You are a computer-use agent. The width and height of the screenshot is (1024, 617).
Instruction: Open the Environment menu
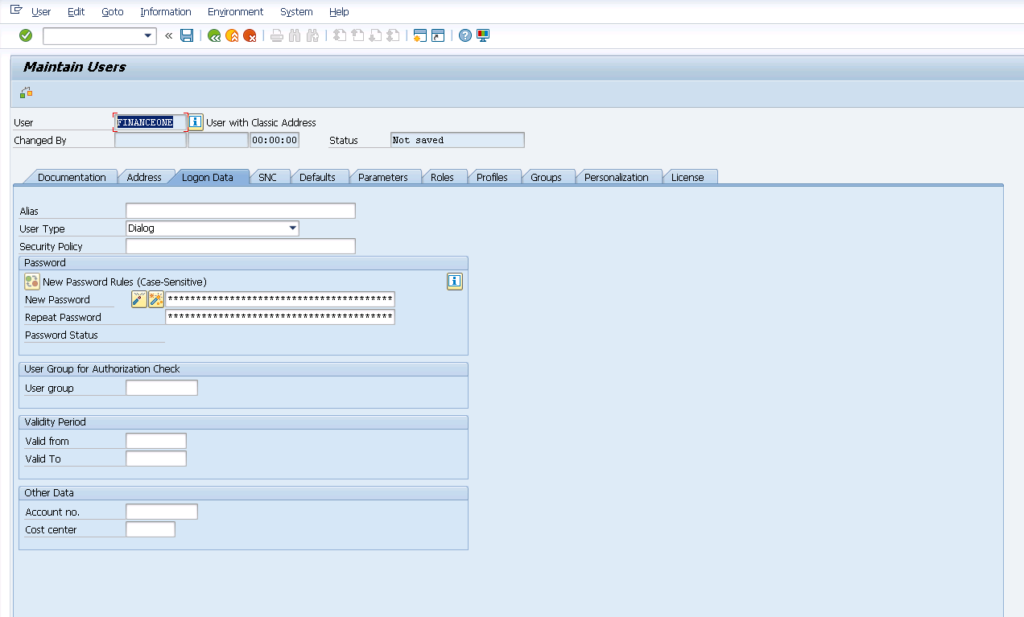point(235,12)
